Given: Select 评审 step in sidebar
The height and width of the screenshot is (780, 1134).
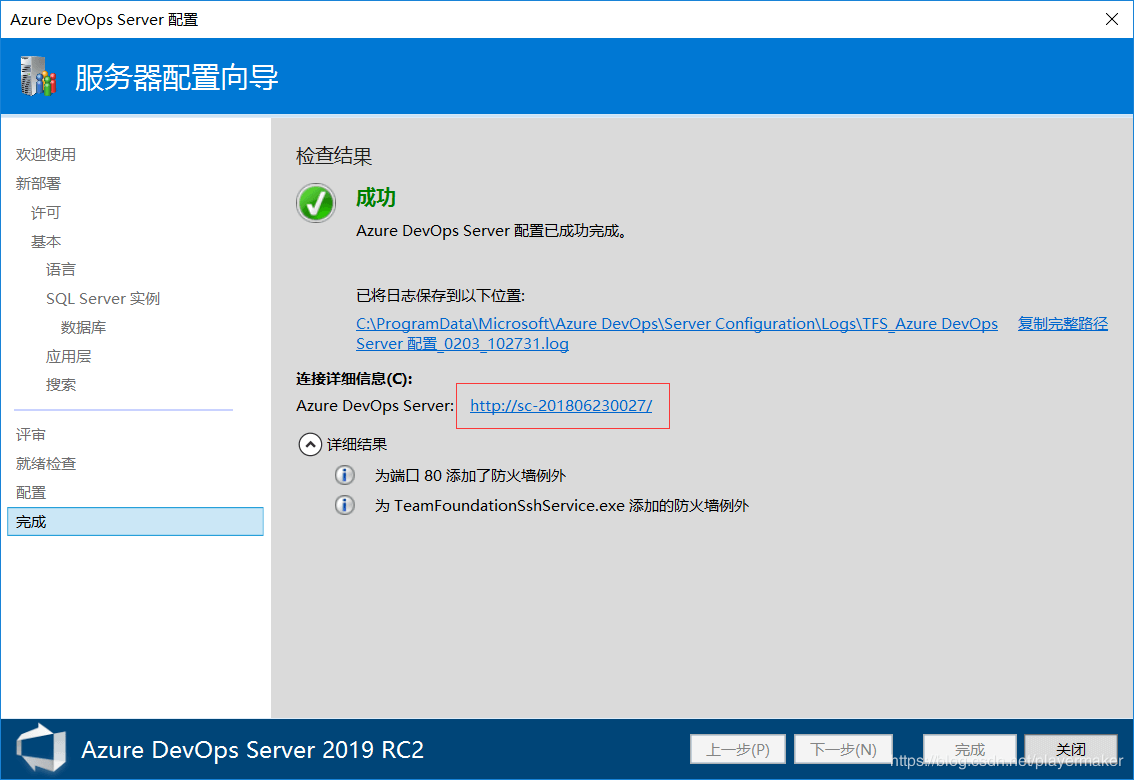Looking at the screenshot, I should point(30,434).
